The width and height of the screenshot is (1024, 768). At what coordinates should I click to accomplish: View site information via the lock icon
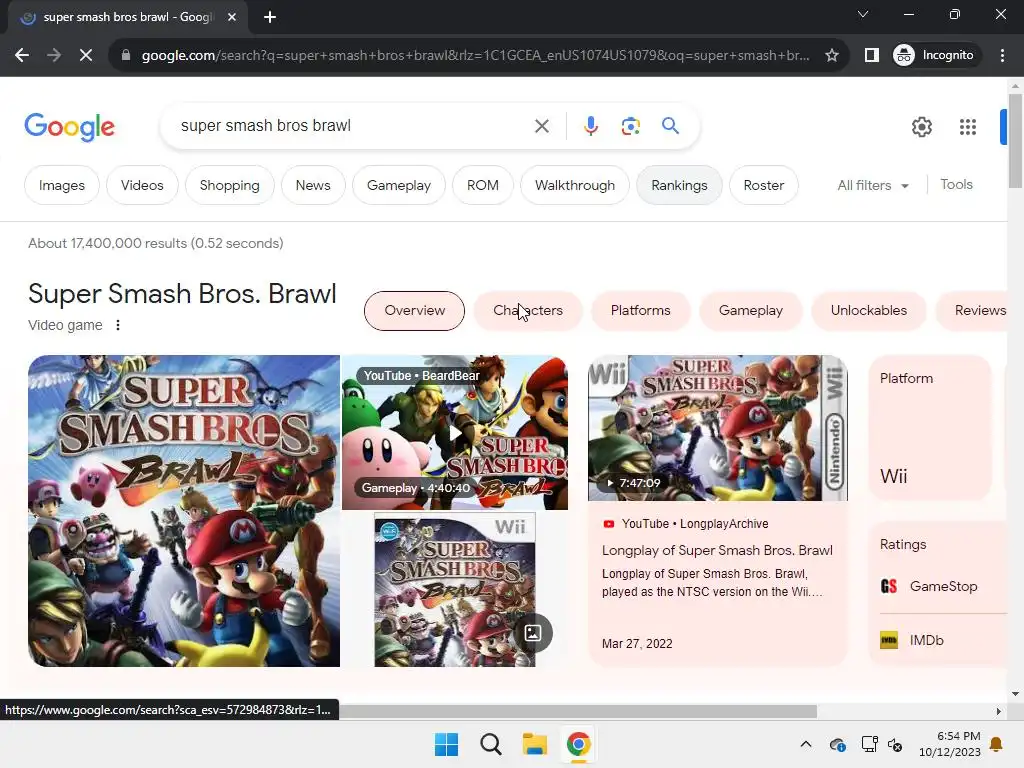(126, 56)
